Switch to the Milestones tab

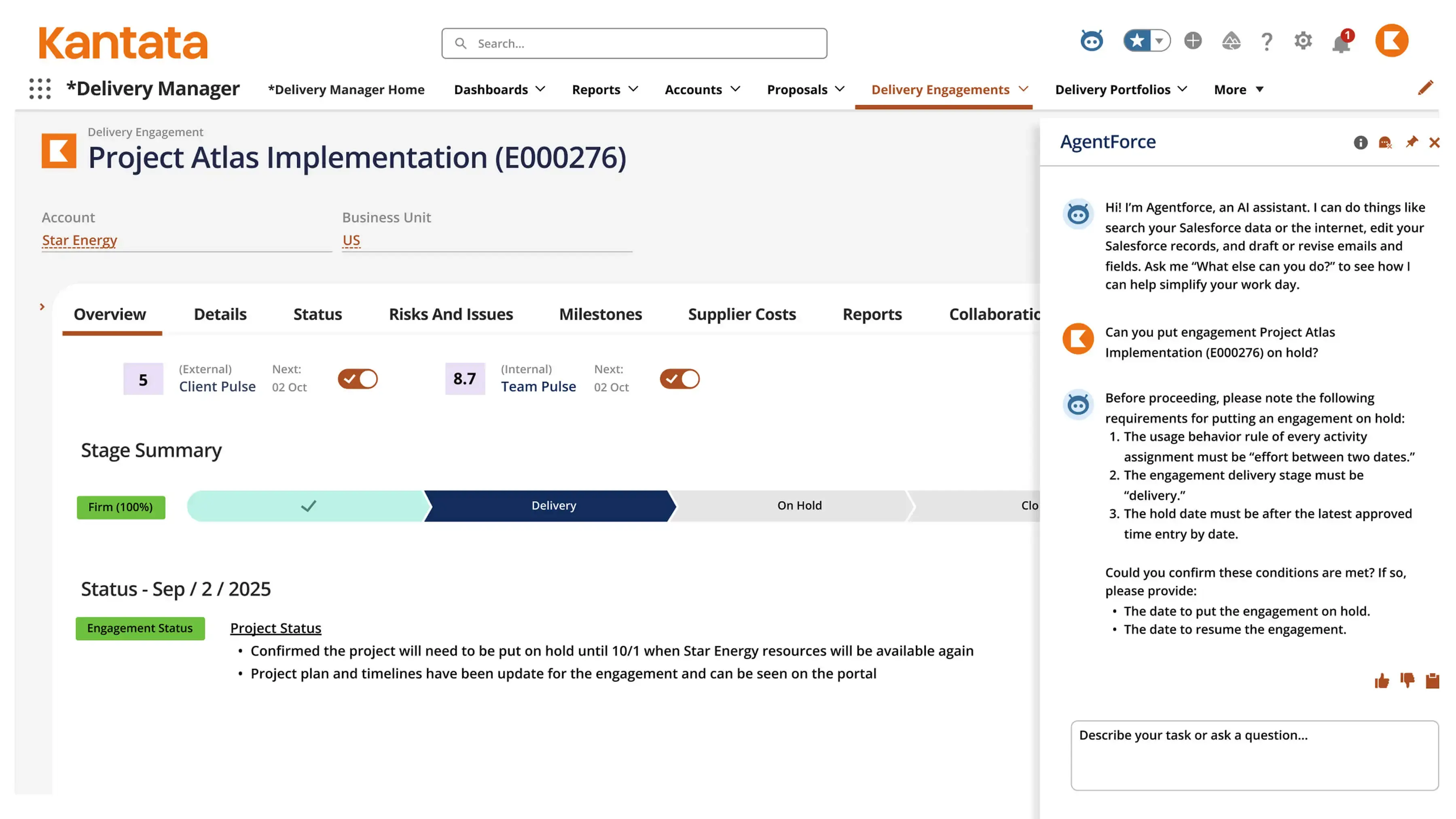(600, 314)
